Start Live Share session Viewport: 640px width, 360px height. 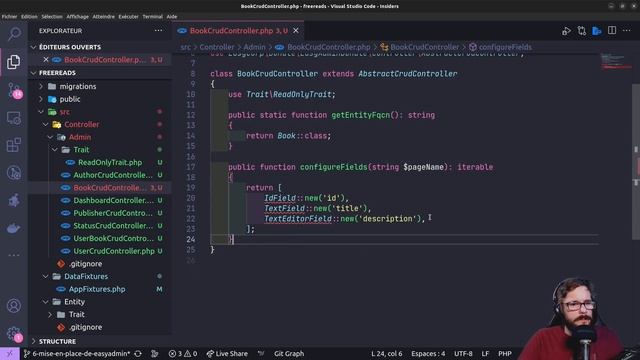point(227,353)
